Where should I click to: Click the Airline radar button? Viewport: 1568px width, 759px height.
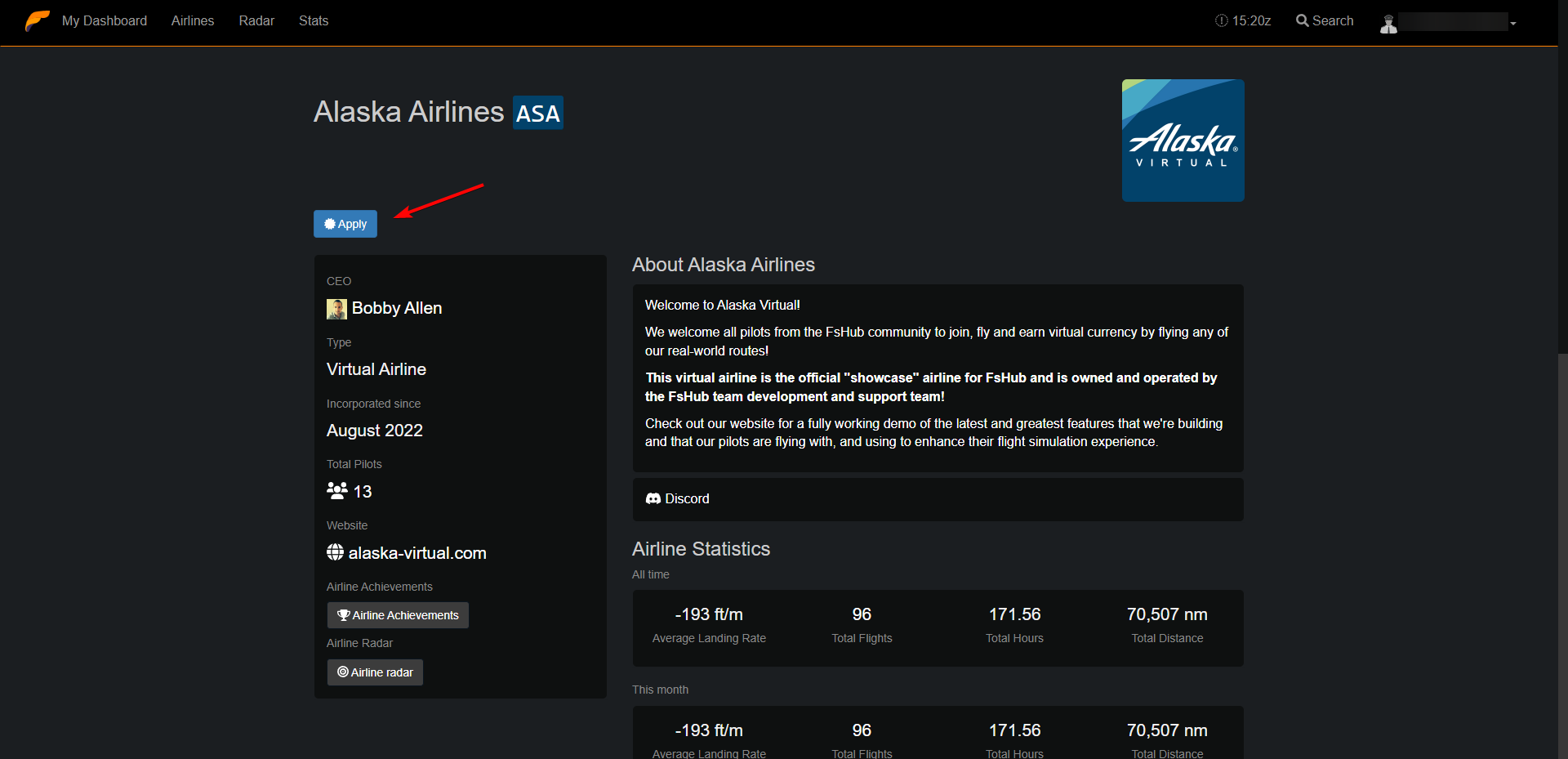pyautogui.click(x=375, y=672)
